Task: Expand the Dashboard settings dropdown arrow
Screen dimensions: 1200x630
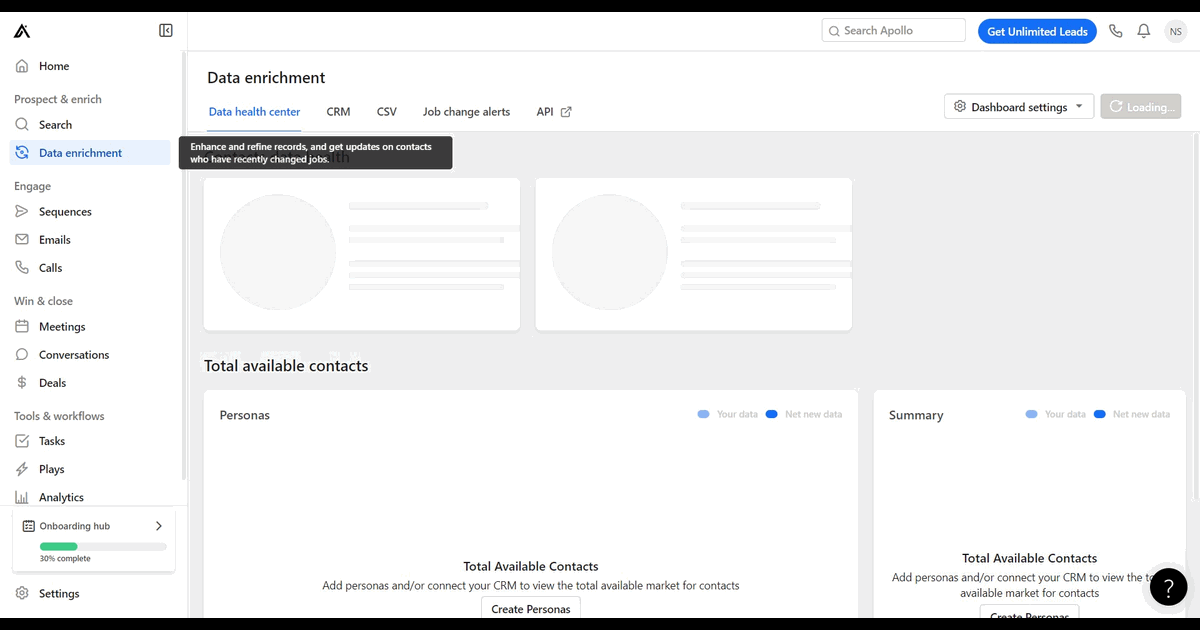Action: (1079, 107)
